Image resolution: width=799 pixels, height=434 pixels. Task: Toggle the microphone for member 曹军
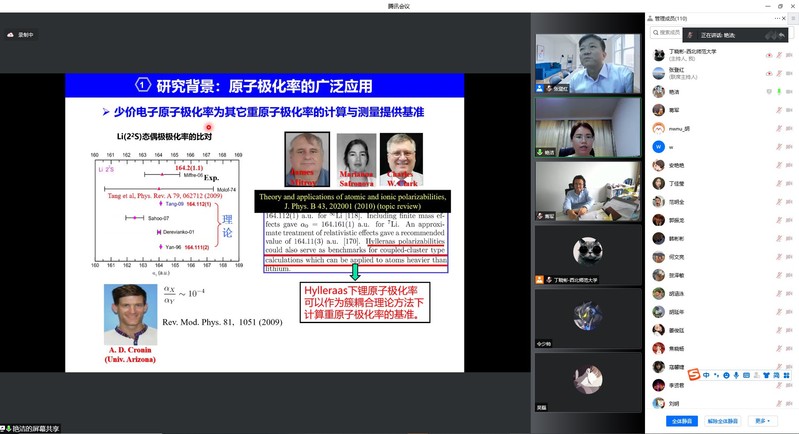point(777,110)
